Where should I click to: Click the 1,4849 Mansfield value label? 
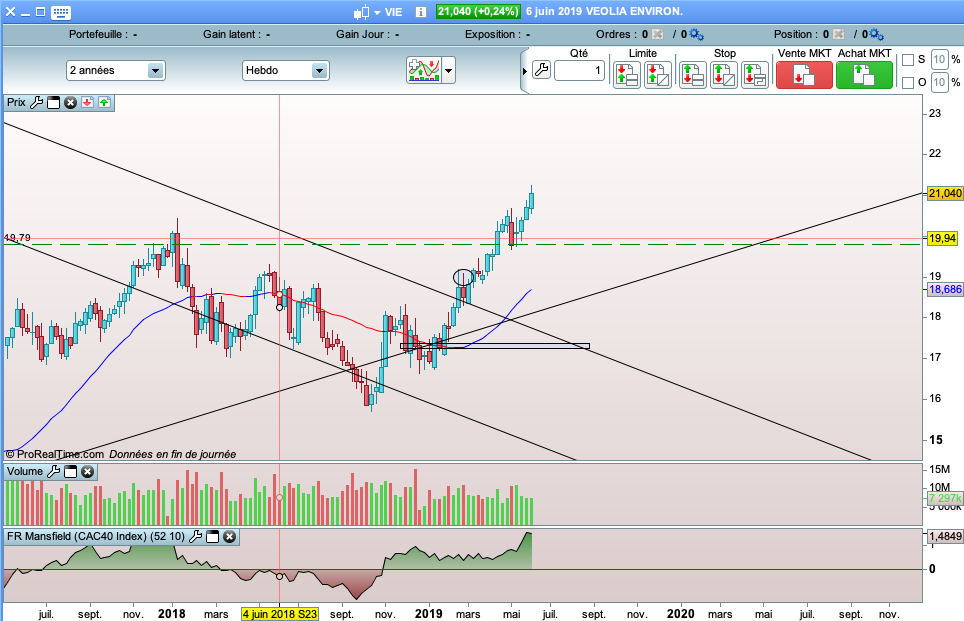click(x=945, y=536)
